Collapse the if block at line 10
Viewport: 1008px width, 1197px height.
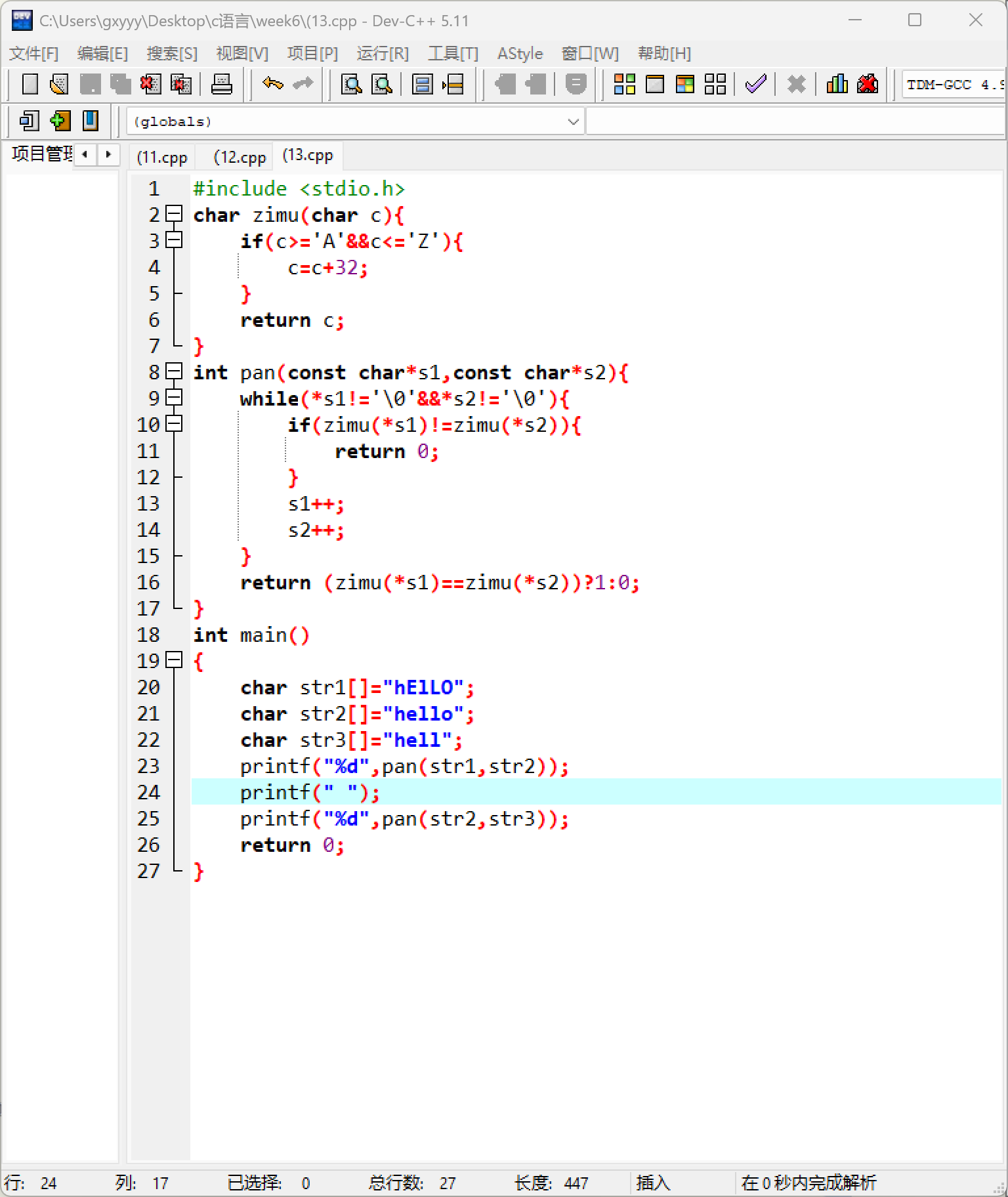(174, 424)
